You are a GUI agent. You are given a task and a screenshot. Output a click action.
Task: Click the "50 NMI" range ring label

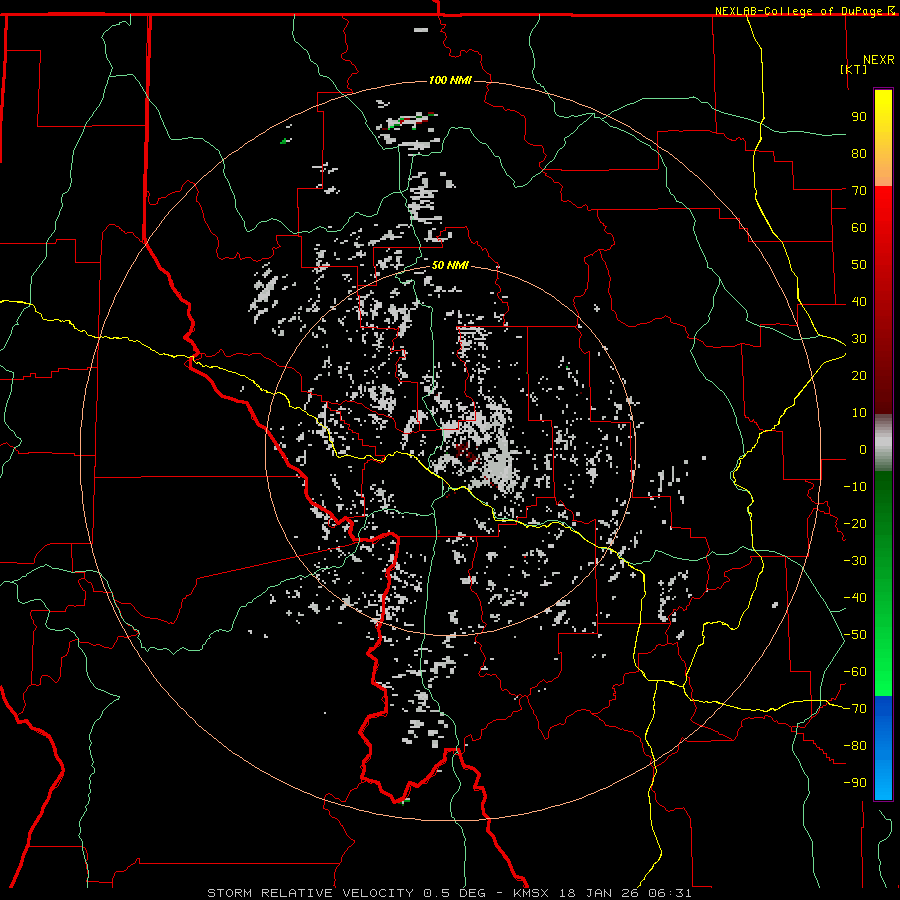(x=450, y=265)
